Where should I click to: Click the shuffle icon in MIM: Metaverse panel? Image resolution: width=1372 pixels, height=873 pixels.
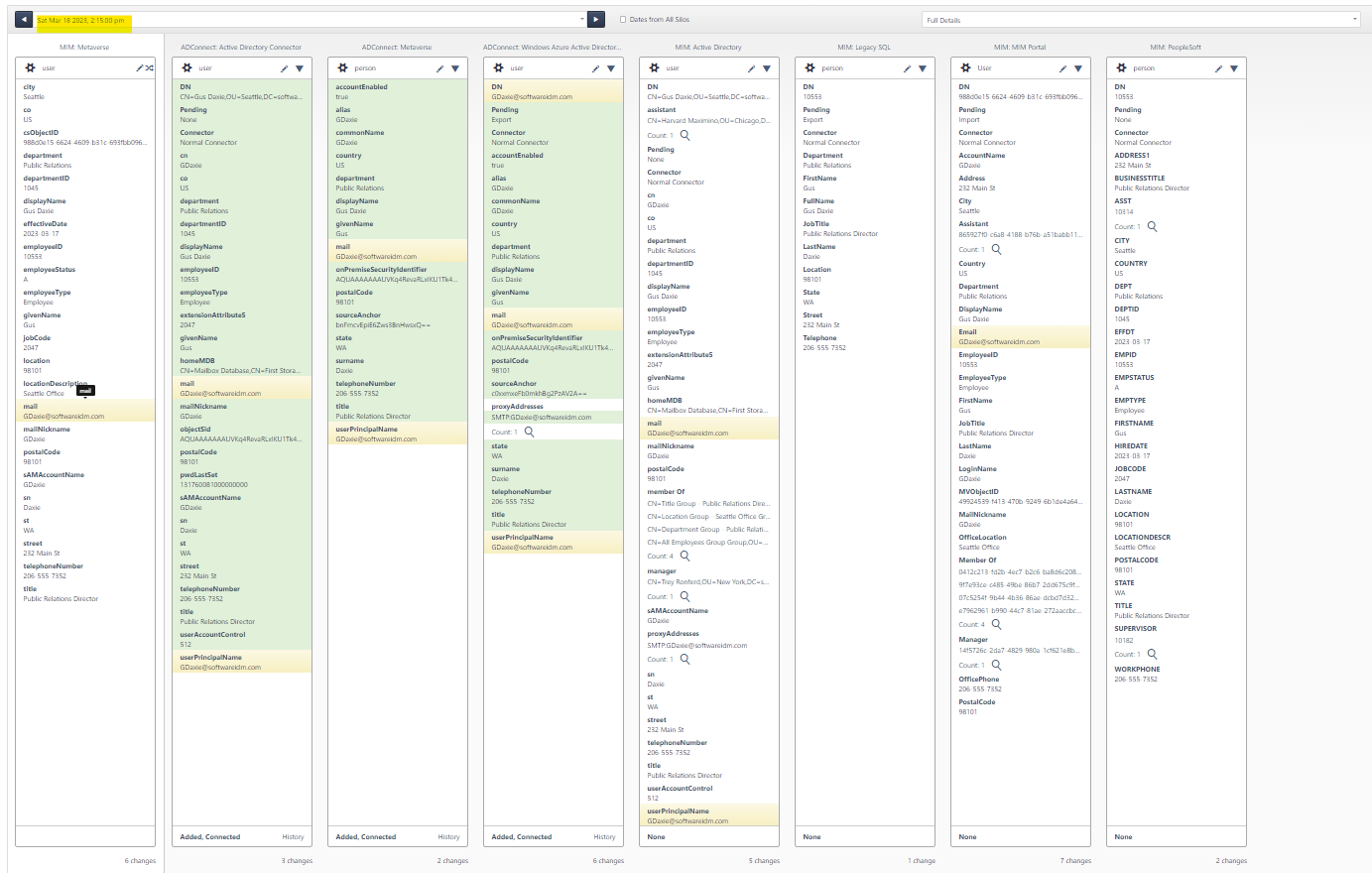149,68
